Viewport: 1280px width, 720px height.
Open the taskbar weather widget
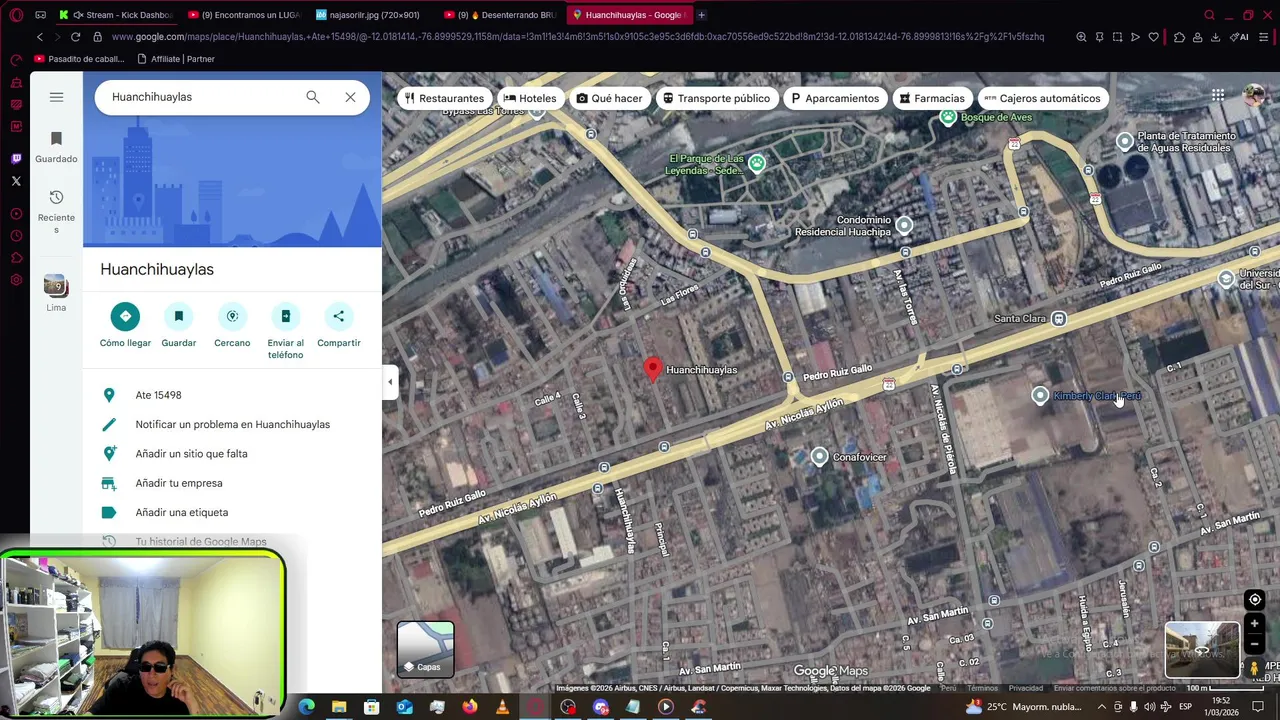pyautogui.click(x=1024, y=707)
